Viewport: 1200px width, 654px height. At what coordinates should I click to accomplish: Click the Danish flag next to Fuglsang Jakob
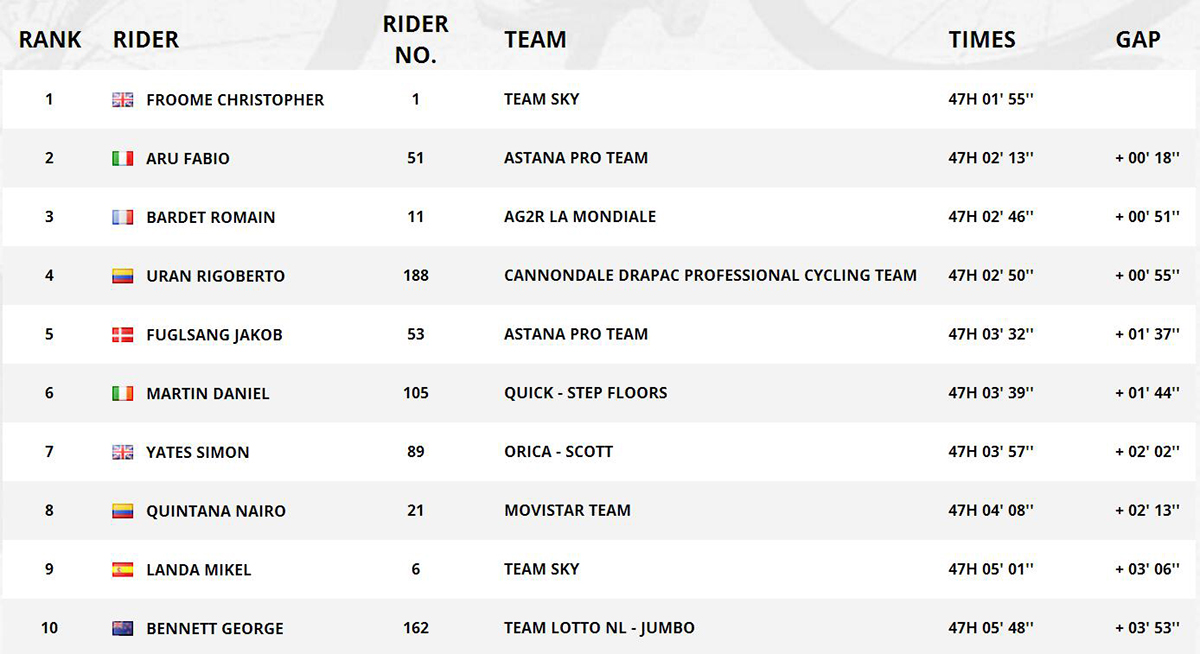point(123,335)
